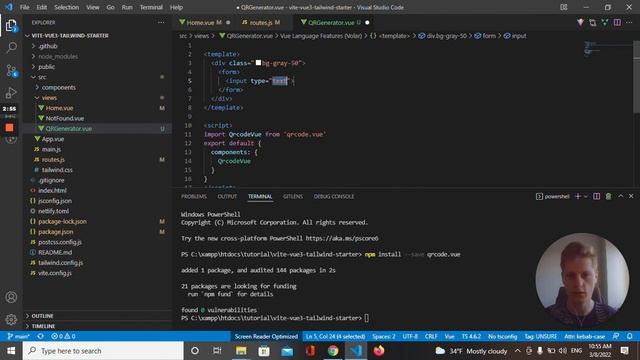Screen dimensions: 640x360
Task: Open NotFound.vue in the explorer
Action: pyautogui.click(x=64, y=118)
